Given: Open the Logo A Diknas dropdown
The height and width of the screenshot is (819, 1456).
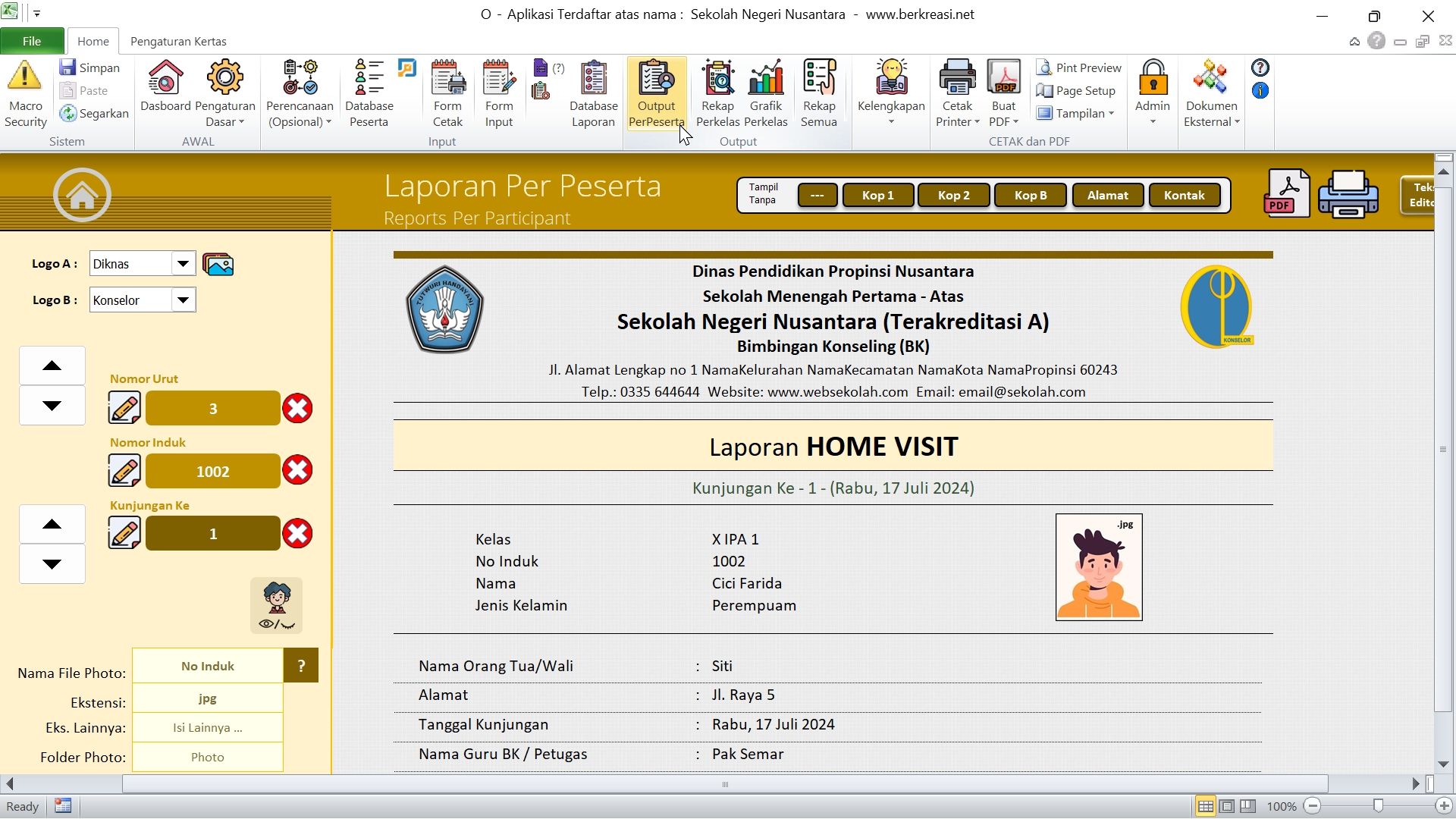Looking at the screenshot, I should pyautogui.click(x=183, y=264).
